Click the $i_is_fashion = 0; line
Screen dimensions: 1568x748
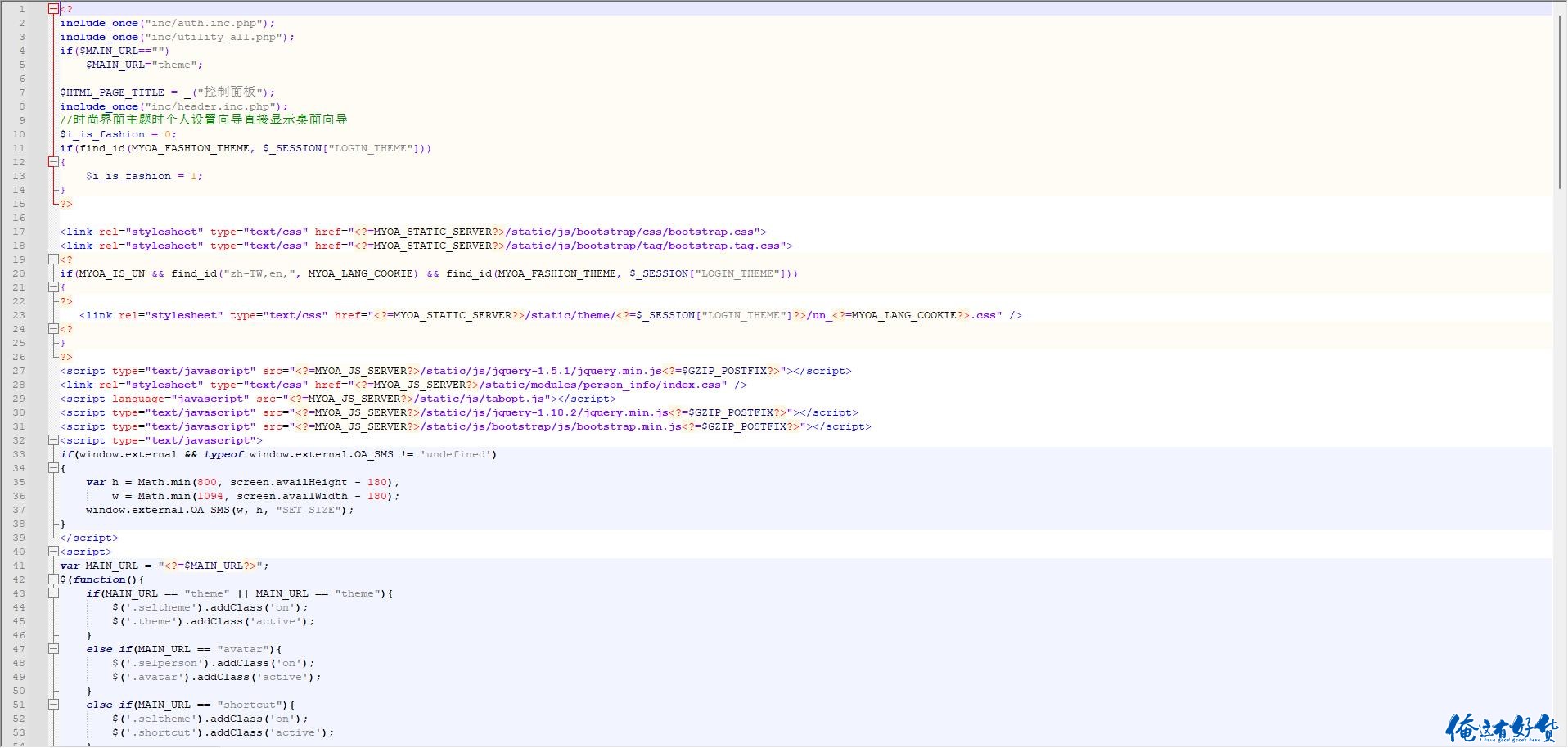tap(119, 134)
